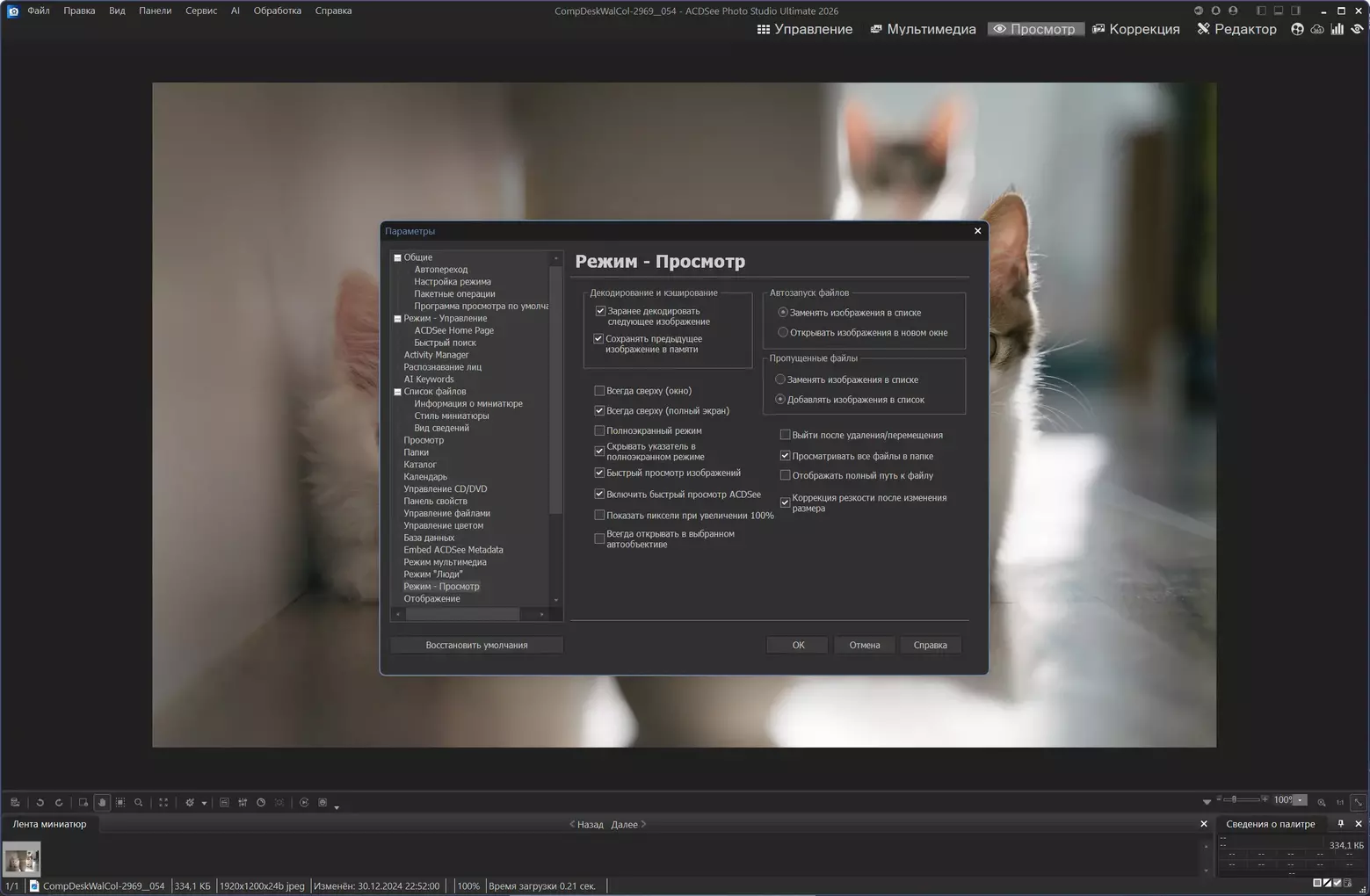The height and width of the screenshot is (896, 1370).
Task: Select the Hand pan tool
Action: (102, 802)
